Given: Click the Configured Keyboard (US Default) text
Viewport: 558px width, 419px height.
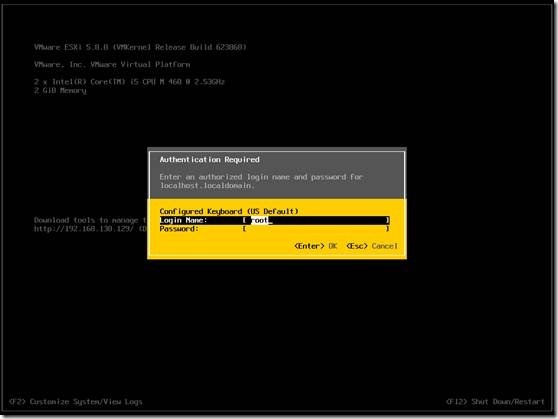Looking at the screenshot, I should point(229,211).
